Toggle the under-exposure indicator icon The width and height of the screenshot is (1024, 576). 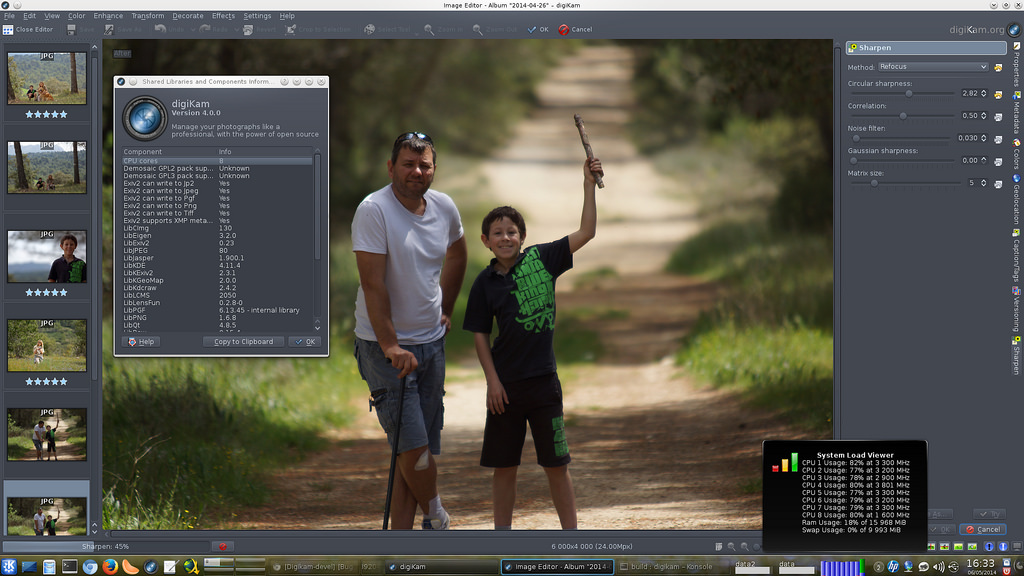click(989, 547)
